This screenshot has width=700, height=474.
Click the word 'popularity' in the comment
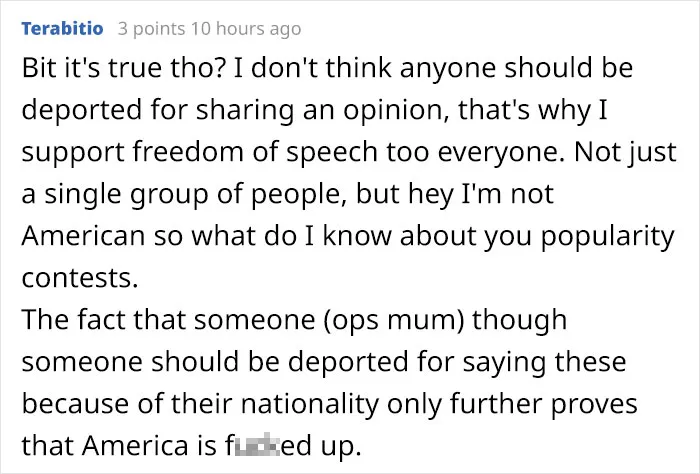point(608,238)
